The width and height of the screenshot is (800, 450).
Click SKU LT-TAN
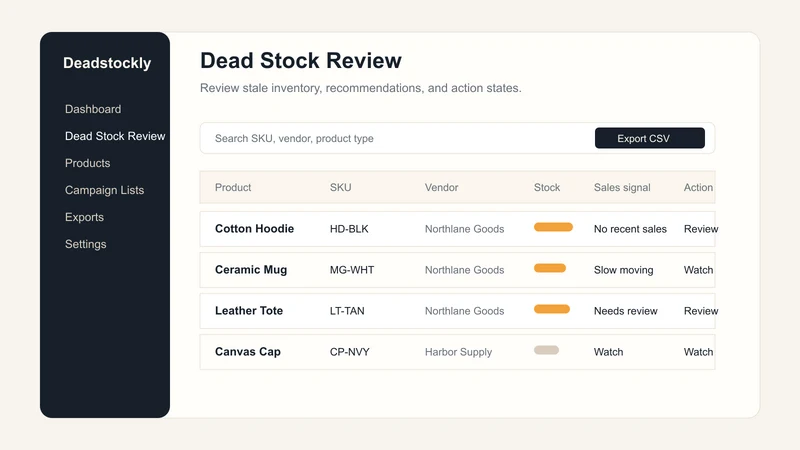(347, 311)
